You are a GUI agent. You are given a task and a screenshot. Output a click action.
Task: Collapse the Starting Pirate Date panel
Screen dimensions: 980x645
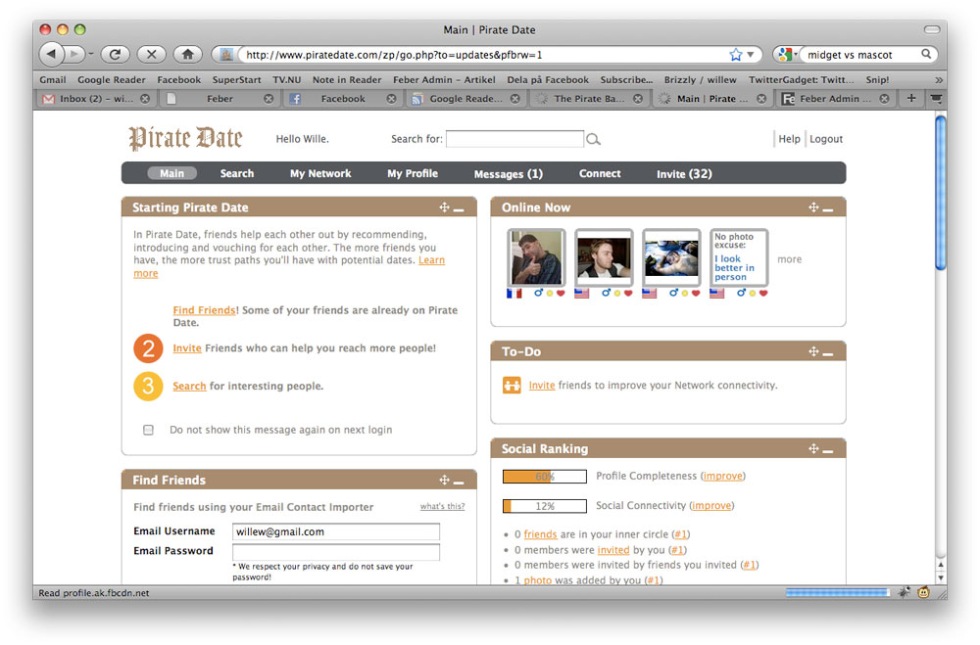point(459,210)
